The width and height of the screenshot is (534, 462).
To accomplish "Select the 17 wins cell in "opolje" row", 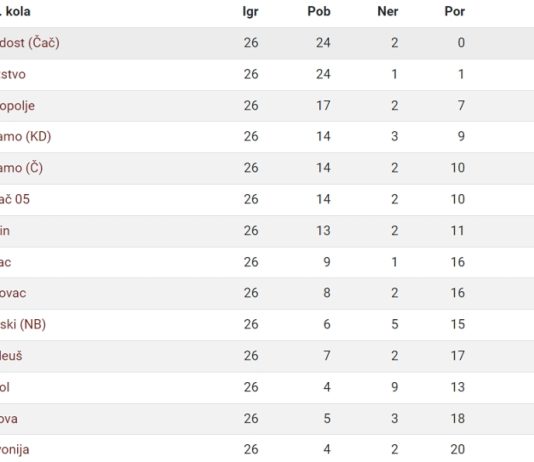I will click(323, 106).
